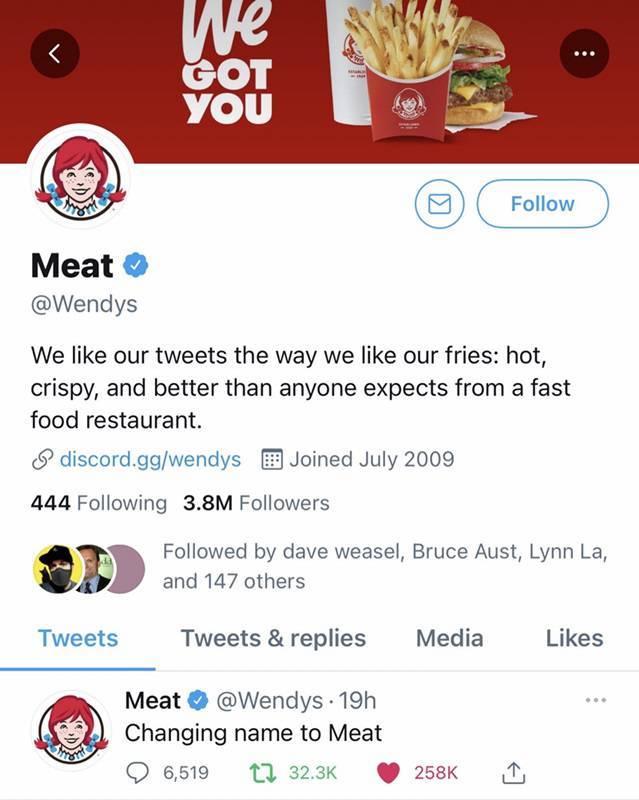Click the reply bubble icon on the tweet
The height and width of the screenshot is (800, 639).
137,772
